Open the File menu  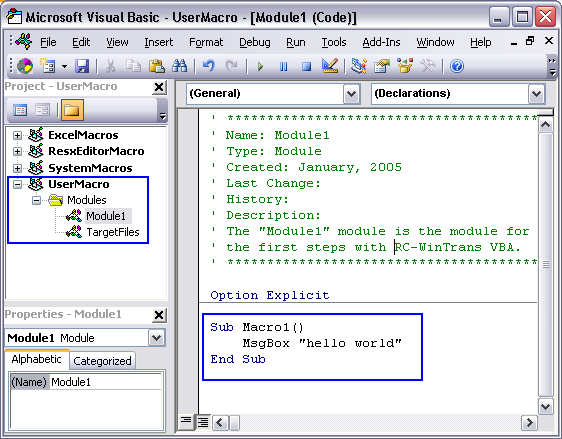coord(48,42)
